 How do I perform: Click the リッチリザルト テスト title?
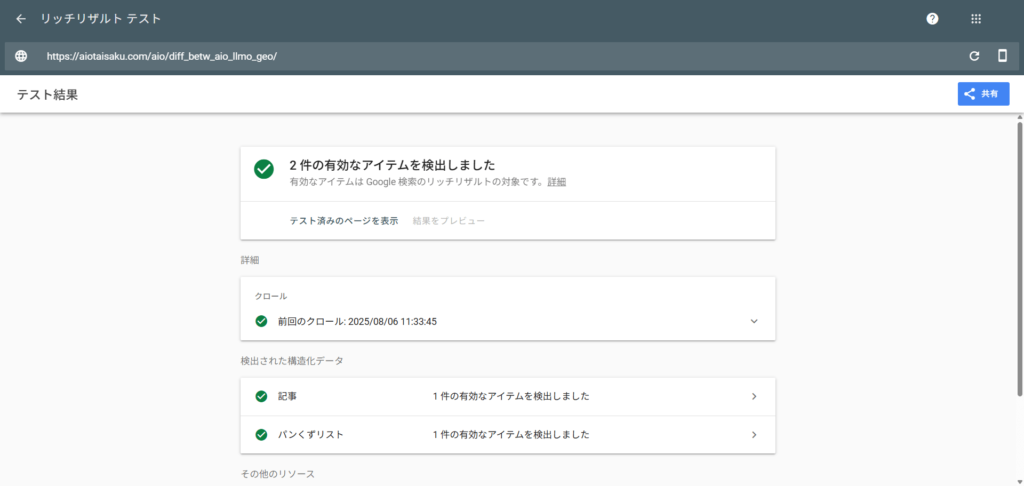click(101, 19)
